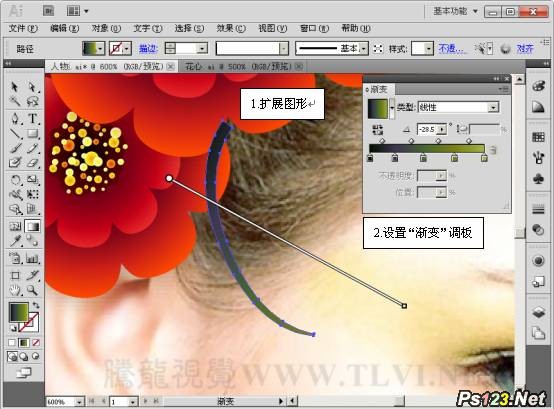Screen dimensions: 554x409
Task: Select the Blend tool
Action: pos(32,241)
